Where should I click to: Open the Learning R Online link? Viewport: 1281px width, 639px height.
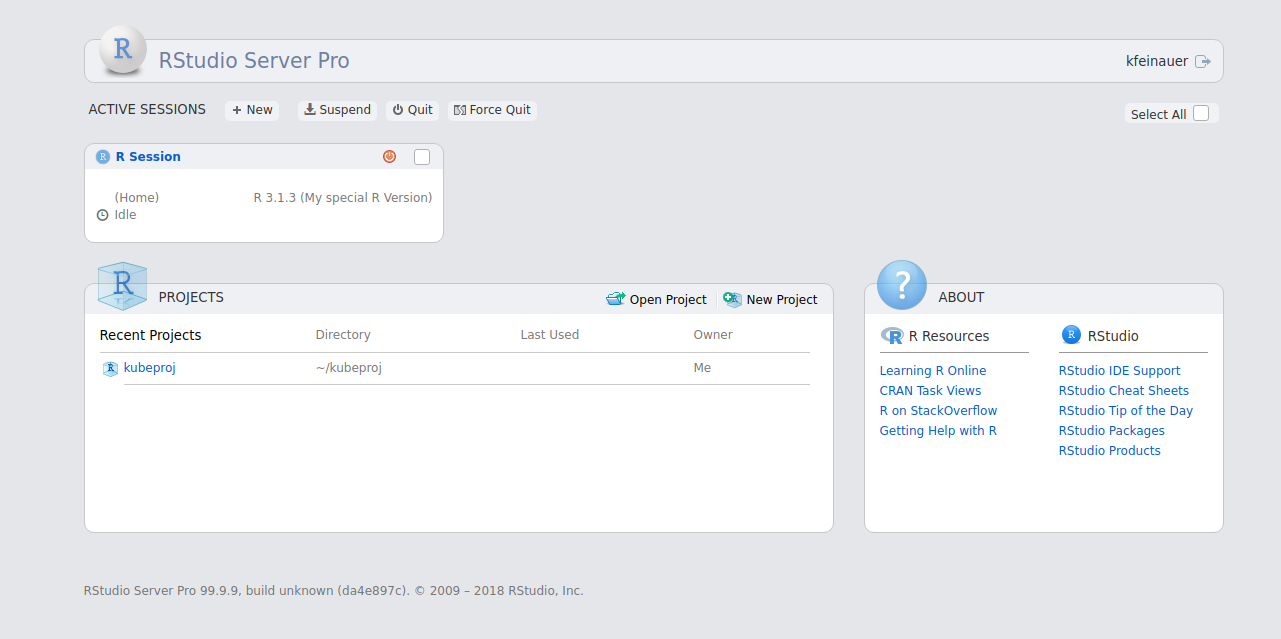coord(932,371)
